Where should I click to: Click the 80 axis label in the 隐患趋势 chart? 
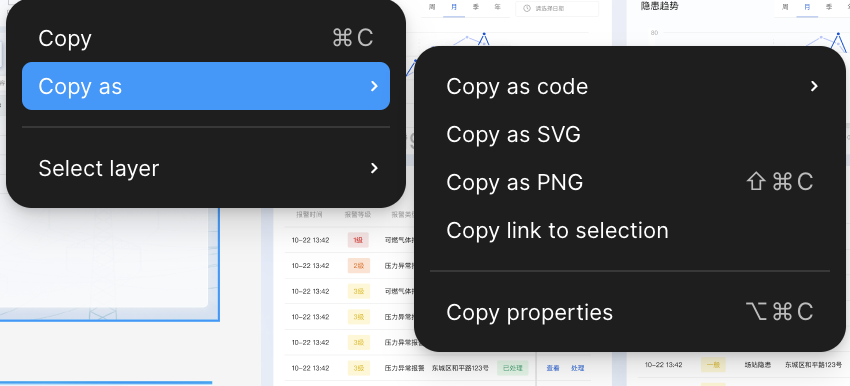(654, 33)
